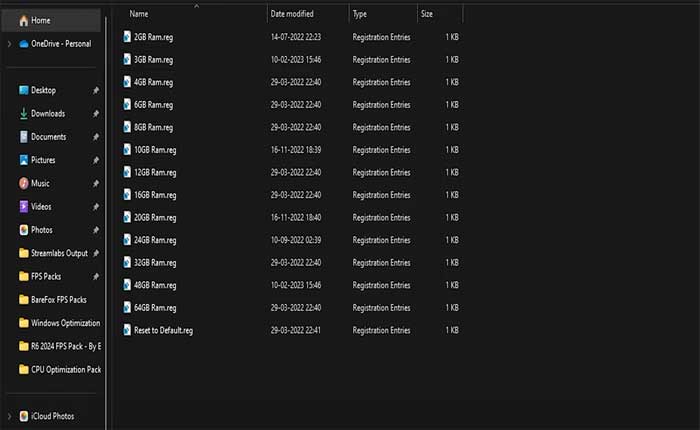The image size is (700, 430).
Task: Open the BareFox FPS Packs folder
Action: pos(58,299)
